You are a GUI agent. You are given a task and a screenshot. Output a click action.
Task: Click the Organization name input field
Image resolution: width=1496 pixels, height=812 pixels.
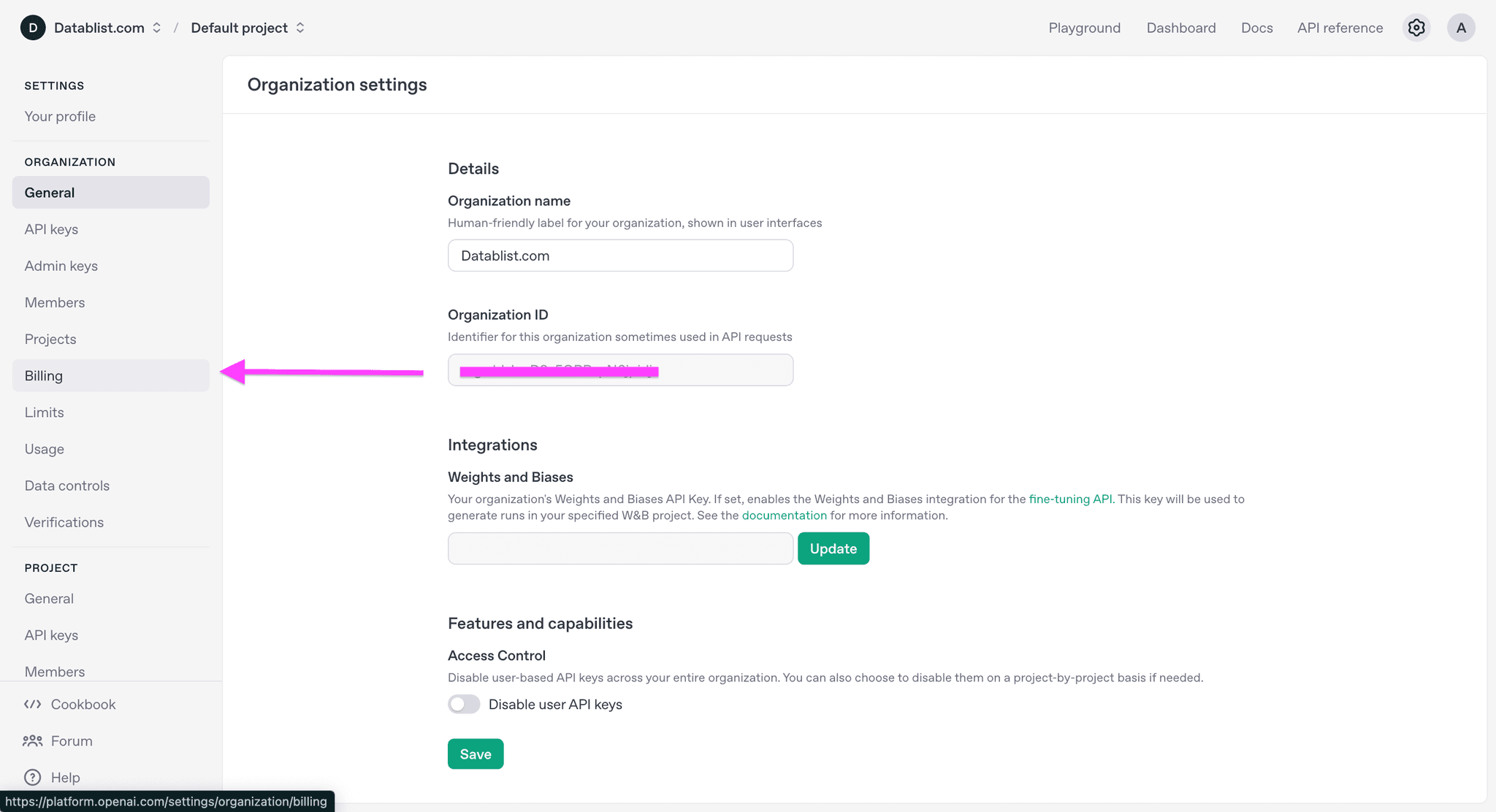click(x=620, y=256)
